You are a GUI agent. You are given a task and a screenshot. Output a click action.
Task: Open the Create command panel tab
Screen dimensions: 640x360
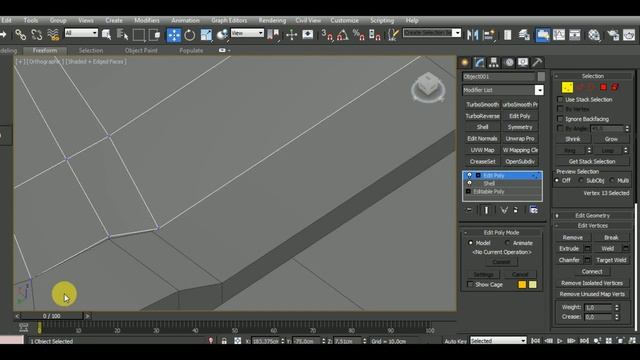click(464, 62)
